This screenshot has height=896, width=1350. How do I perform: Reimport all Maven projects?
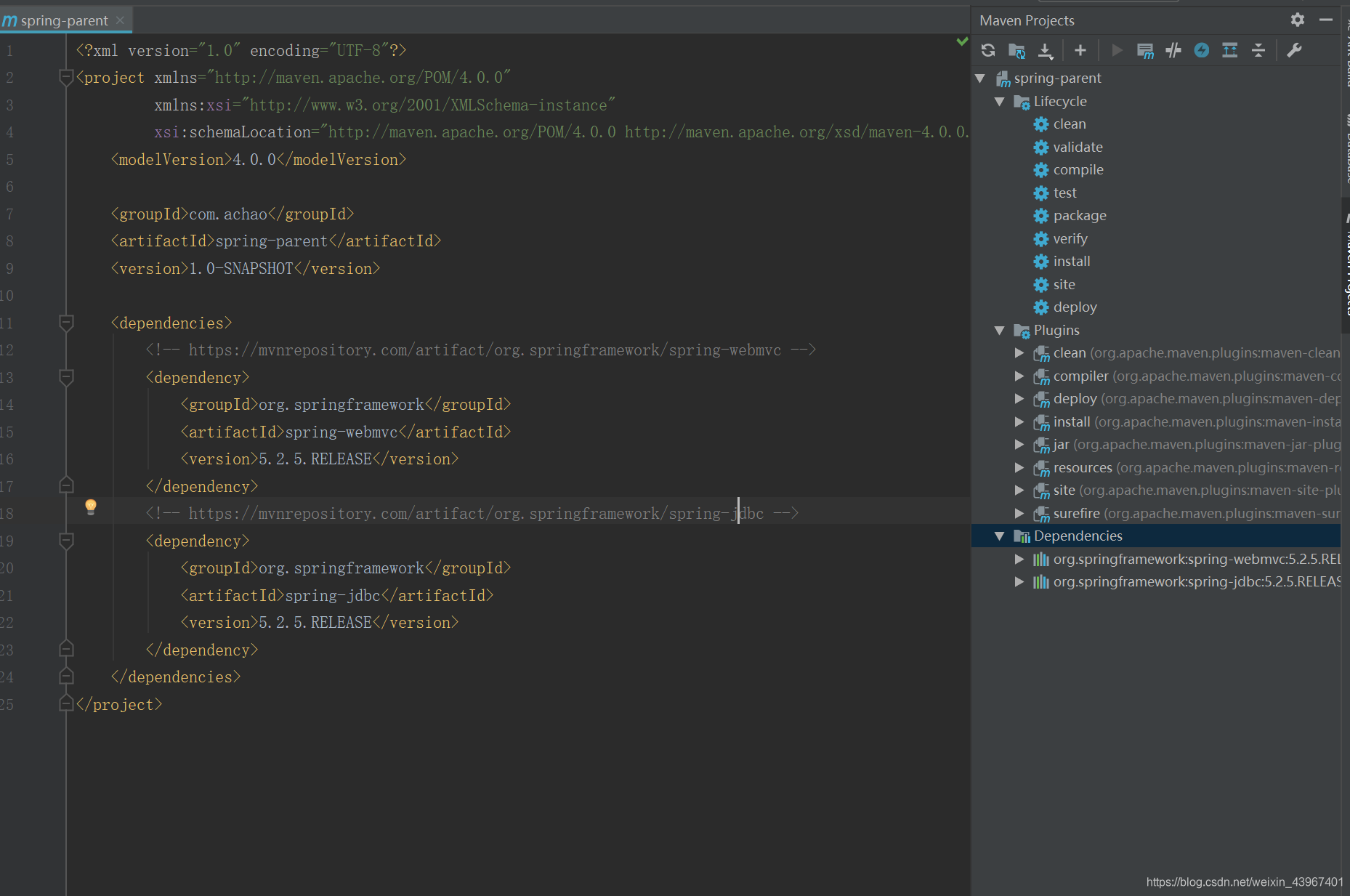pyautogui.click(x=988, y=50)
